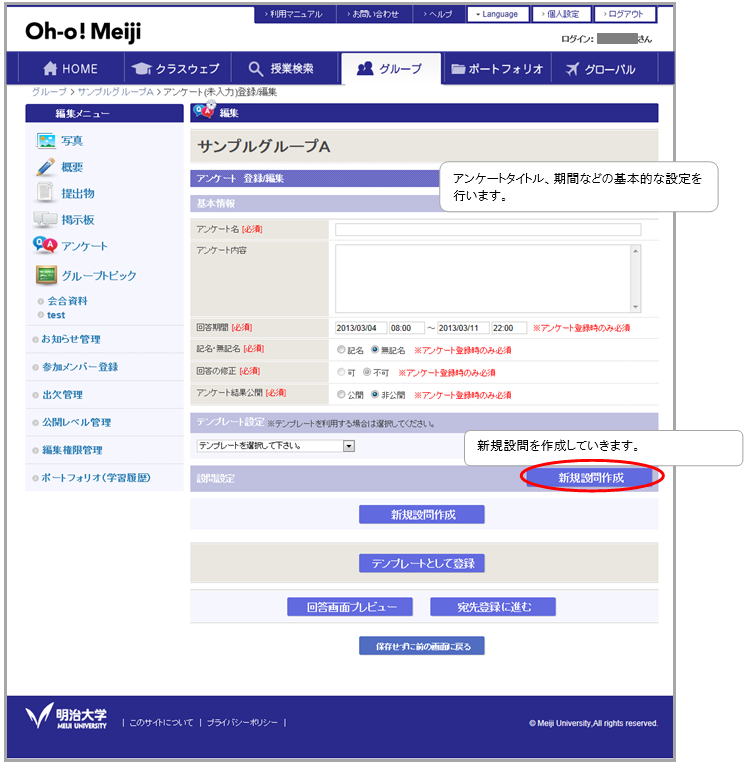Click the 掲示板 speech bubble icon
Image resolution: width=747 pixels, height=767 pixels.
tap(45, 220)
